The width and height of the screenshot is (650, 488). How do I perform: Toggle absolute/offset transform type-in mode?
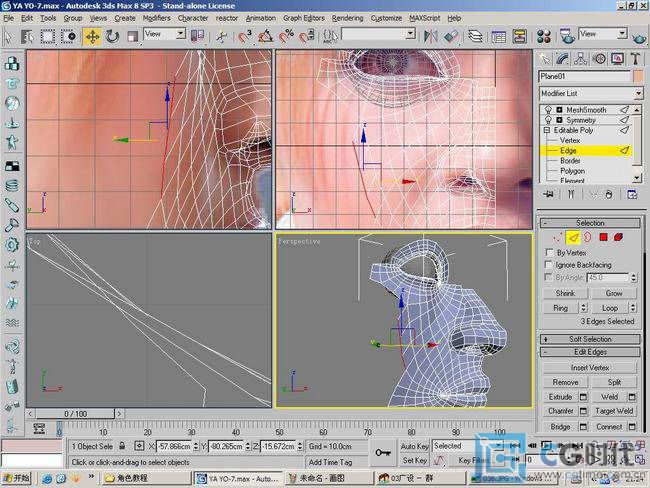coord(139,446)
